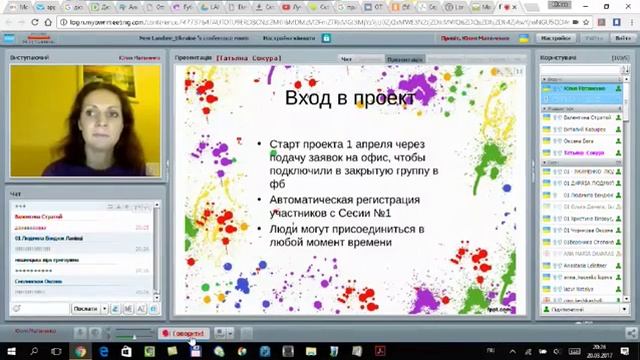Click the Настройки button
Screen dimensions: 640x360
556,38
